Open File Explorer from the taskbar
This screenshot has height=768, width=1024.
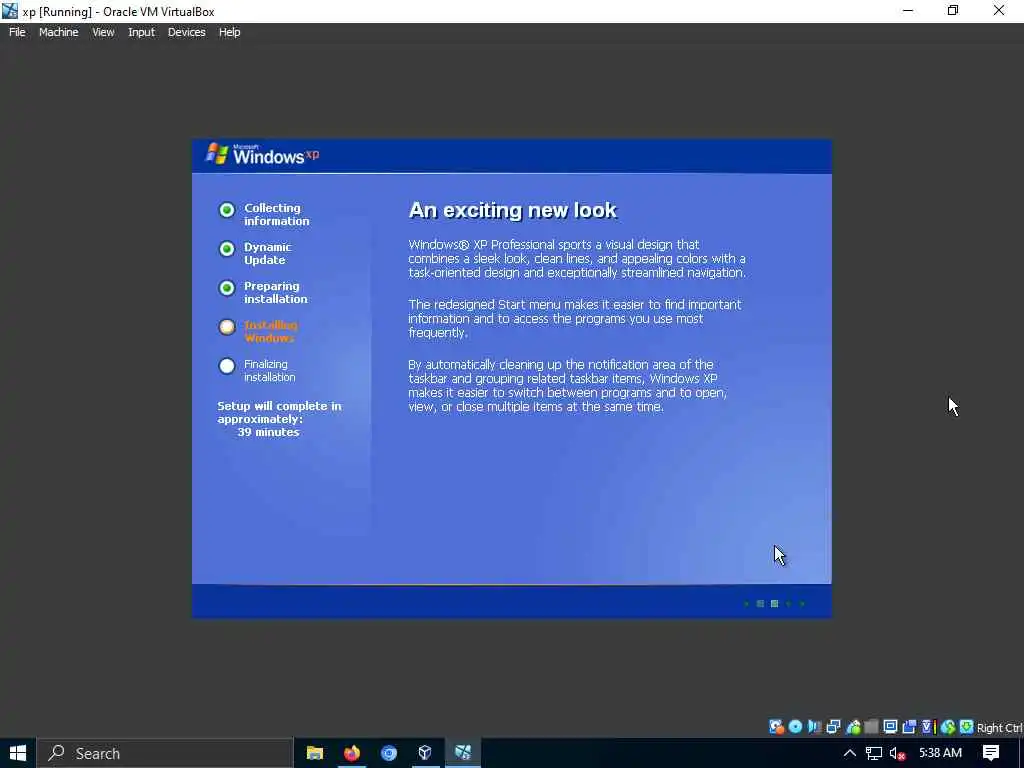click(315, 753)
